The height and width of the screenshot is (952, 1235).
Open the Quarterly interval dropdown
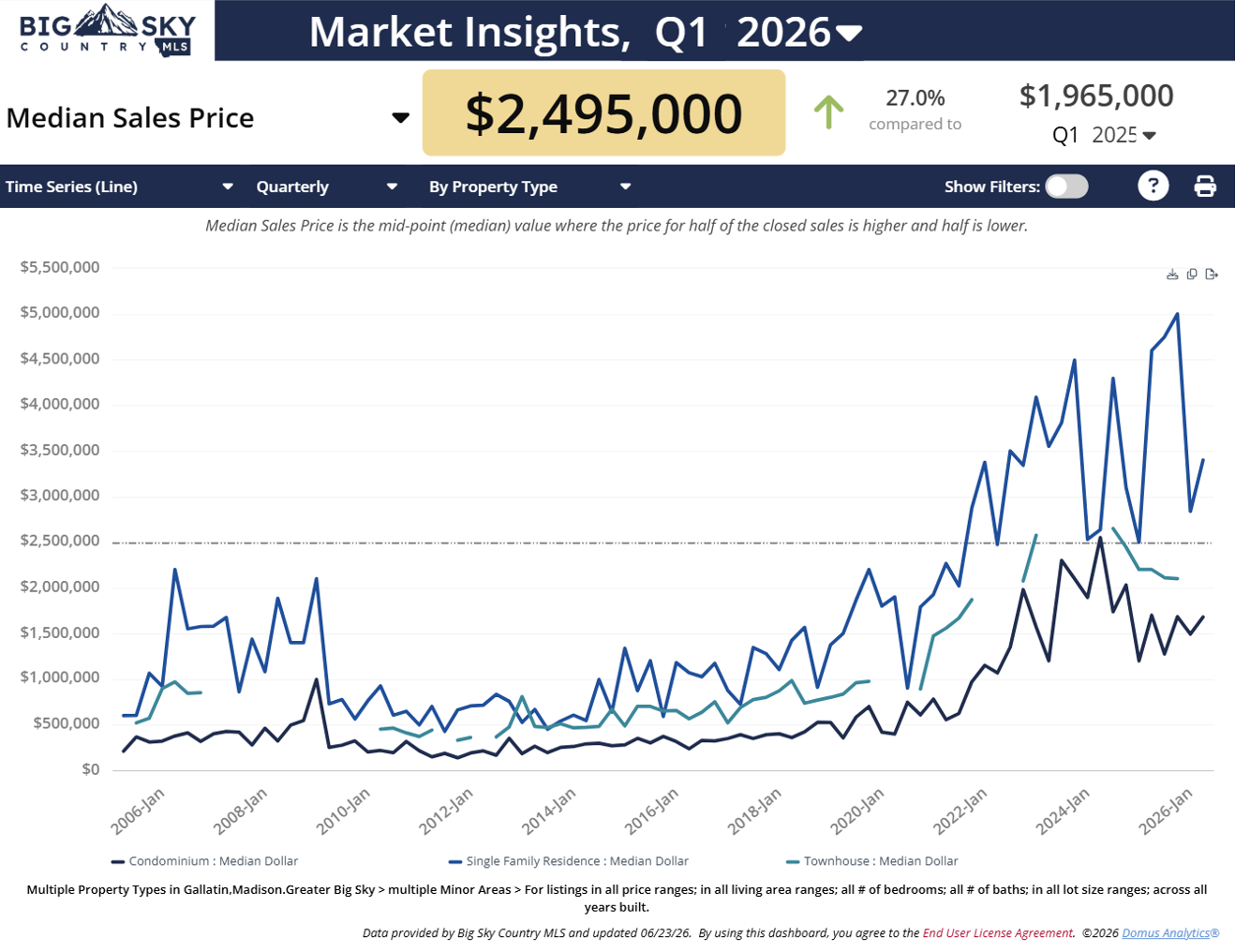coord(327,186)
